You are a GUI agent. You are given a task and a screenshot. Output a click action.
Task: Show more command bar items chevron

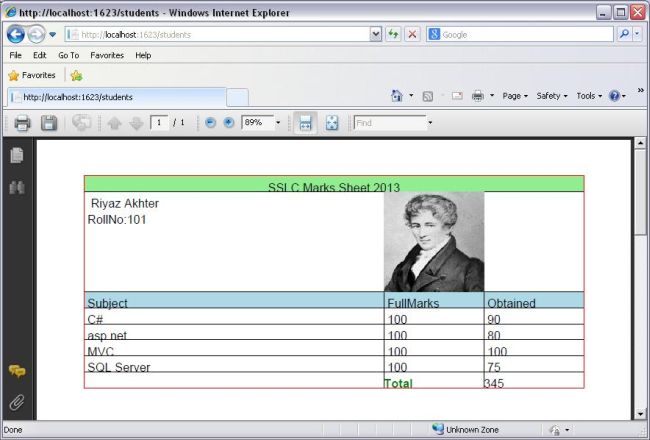[640, 90]
